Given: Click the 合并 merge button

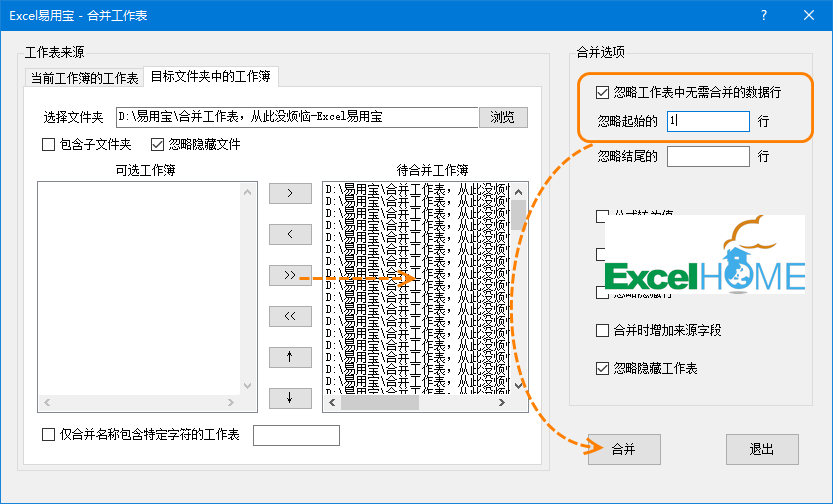Looking at the screenshot, I should click(624, 449).
